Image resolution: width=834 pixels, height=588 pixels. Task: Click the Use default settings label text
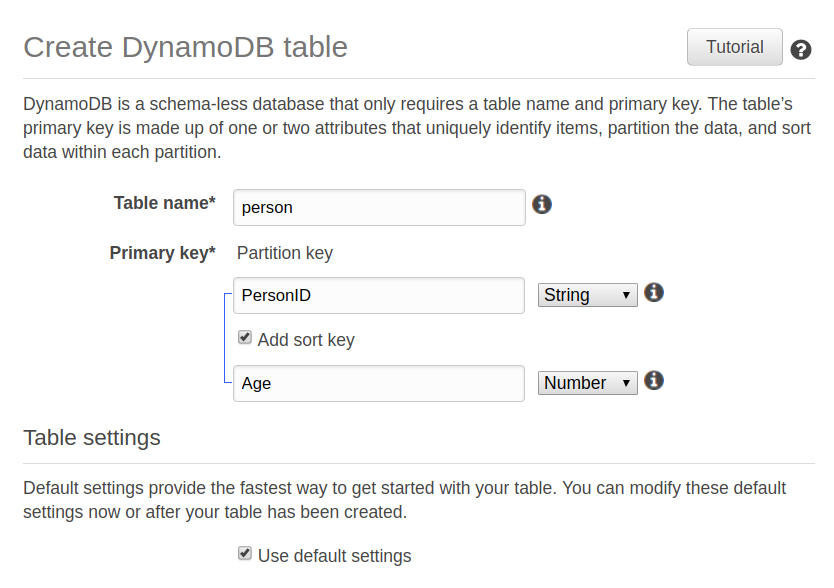point(334,556)
